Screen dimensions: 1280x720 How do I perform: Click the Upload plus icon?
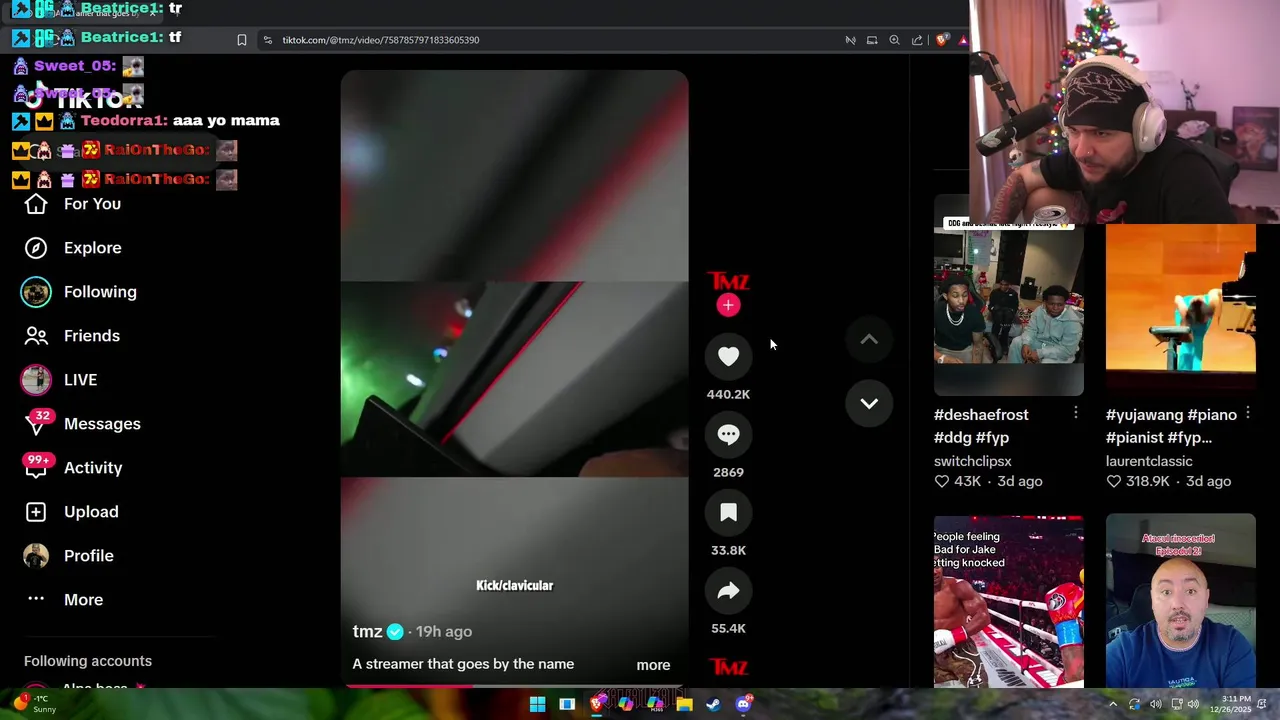[x=36, y=512]
